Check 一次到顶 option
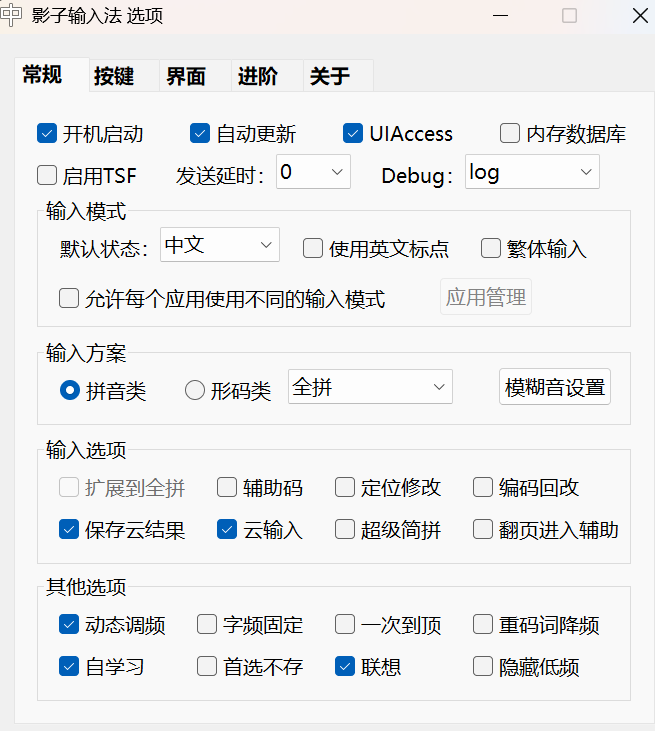Viewport: 655px width, 731px height. click(x=345, y=624)
